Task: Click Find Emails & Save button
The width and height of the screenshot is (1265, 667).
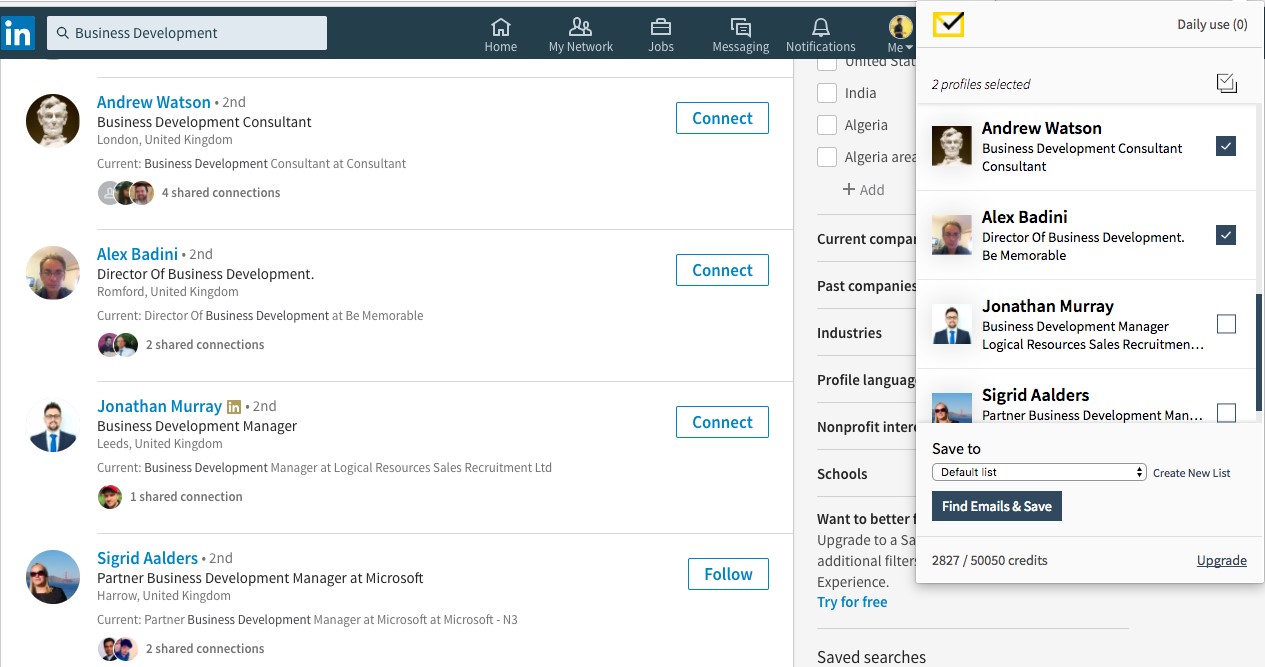Action: (x=997, y=506)
